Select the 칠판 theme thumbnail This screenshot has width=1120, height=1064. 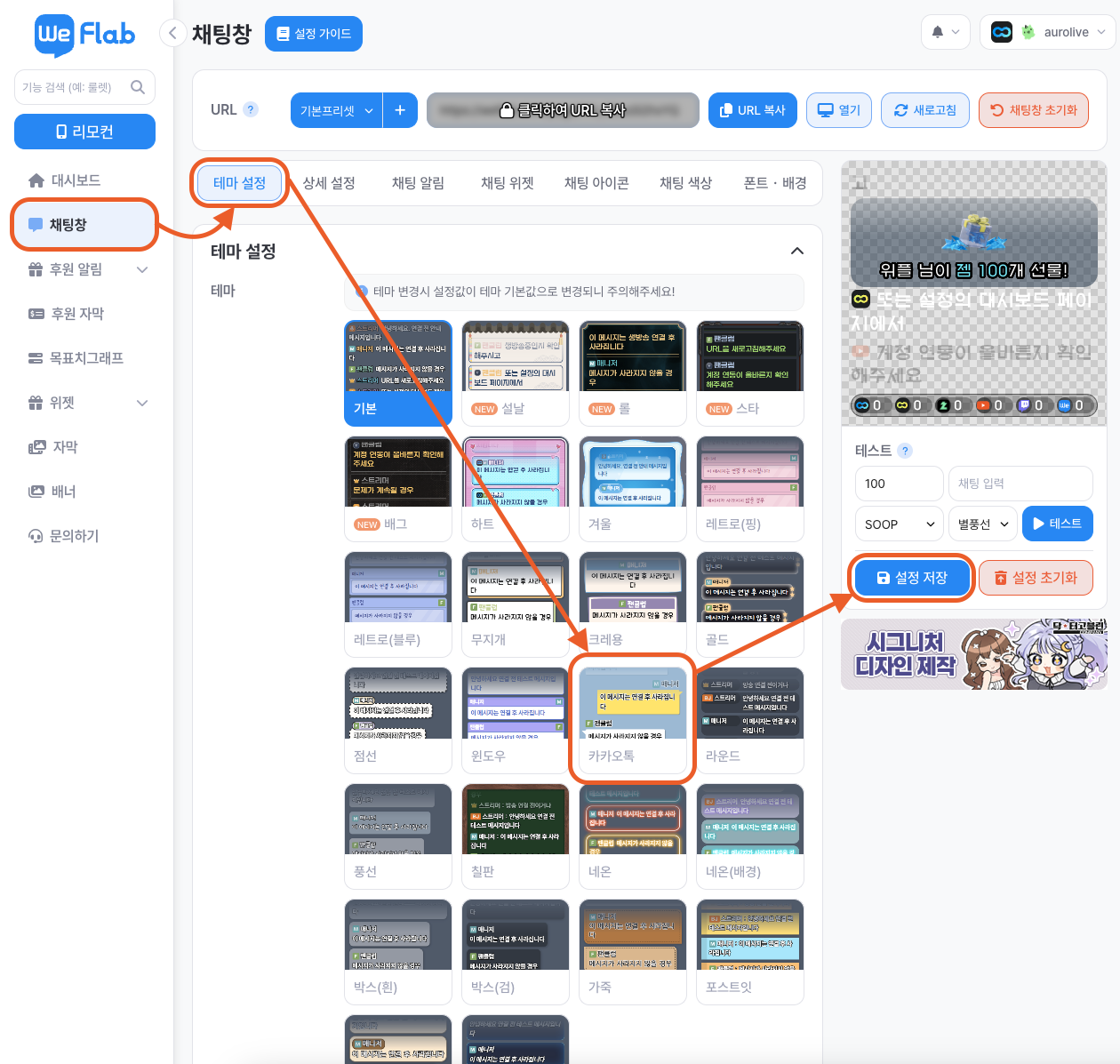516,836
